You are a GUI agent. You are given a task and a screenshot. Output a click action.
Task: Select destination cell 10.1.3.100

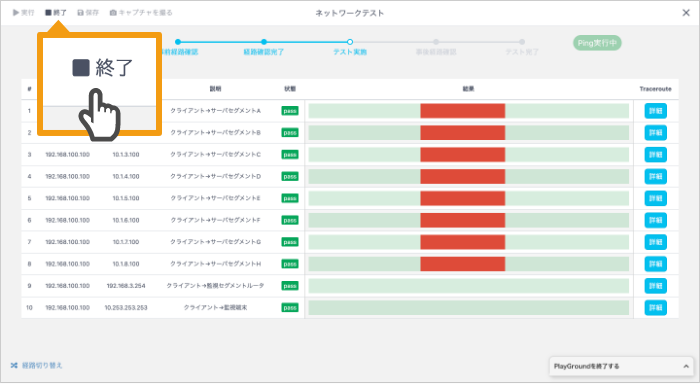(126, 154)
